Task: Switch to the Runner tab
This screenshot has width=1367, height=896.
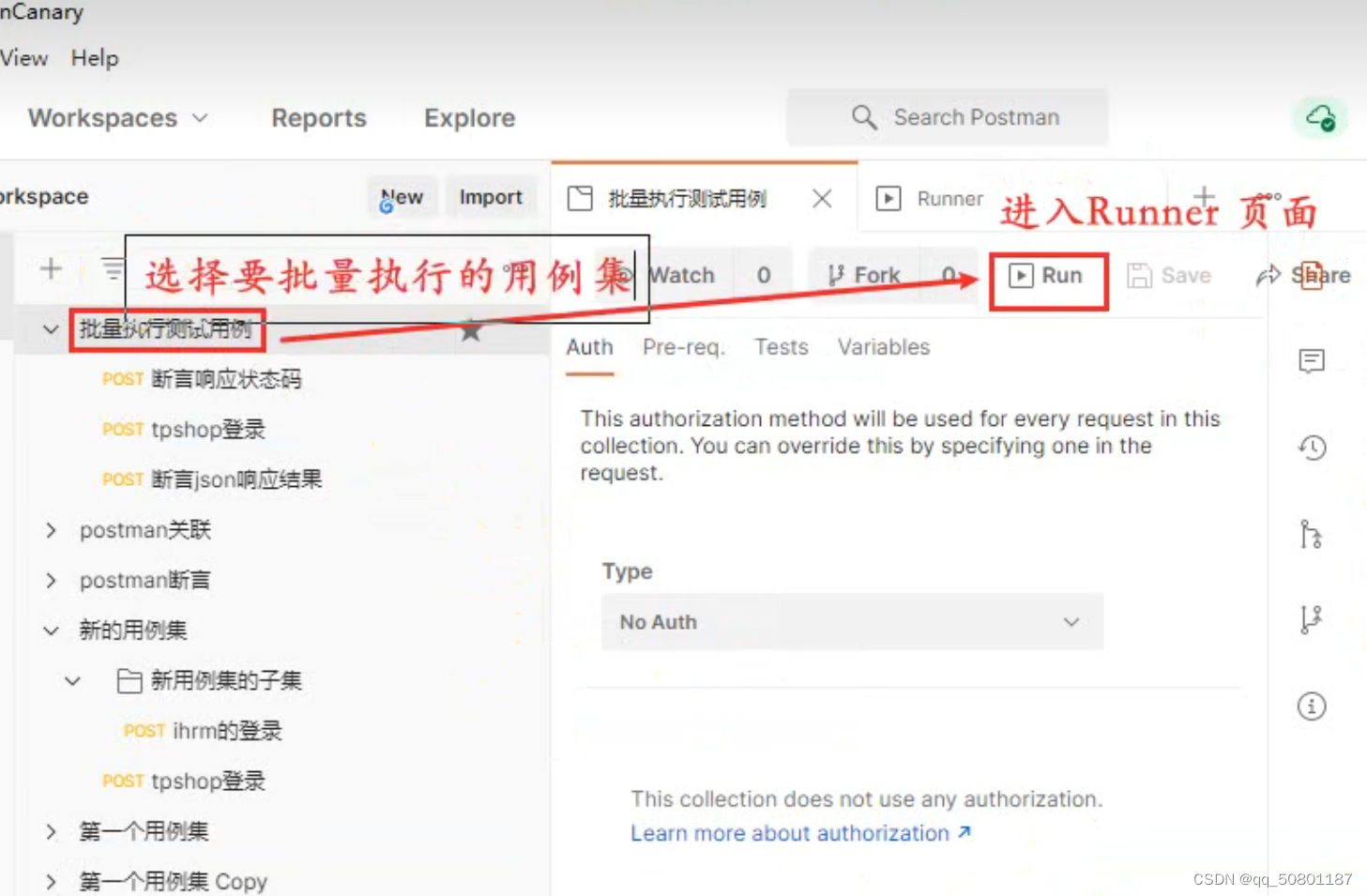Action: [931, 198]
